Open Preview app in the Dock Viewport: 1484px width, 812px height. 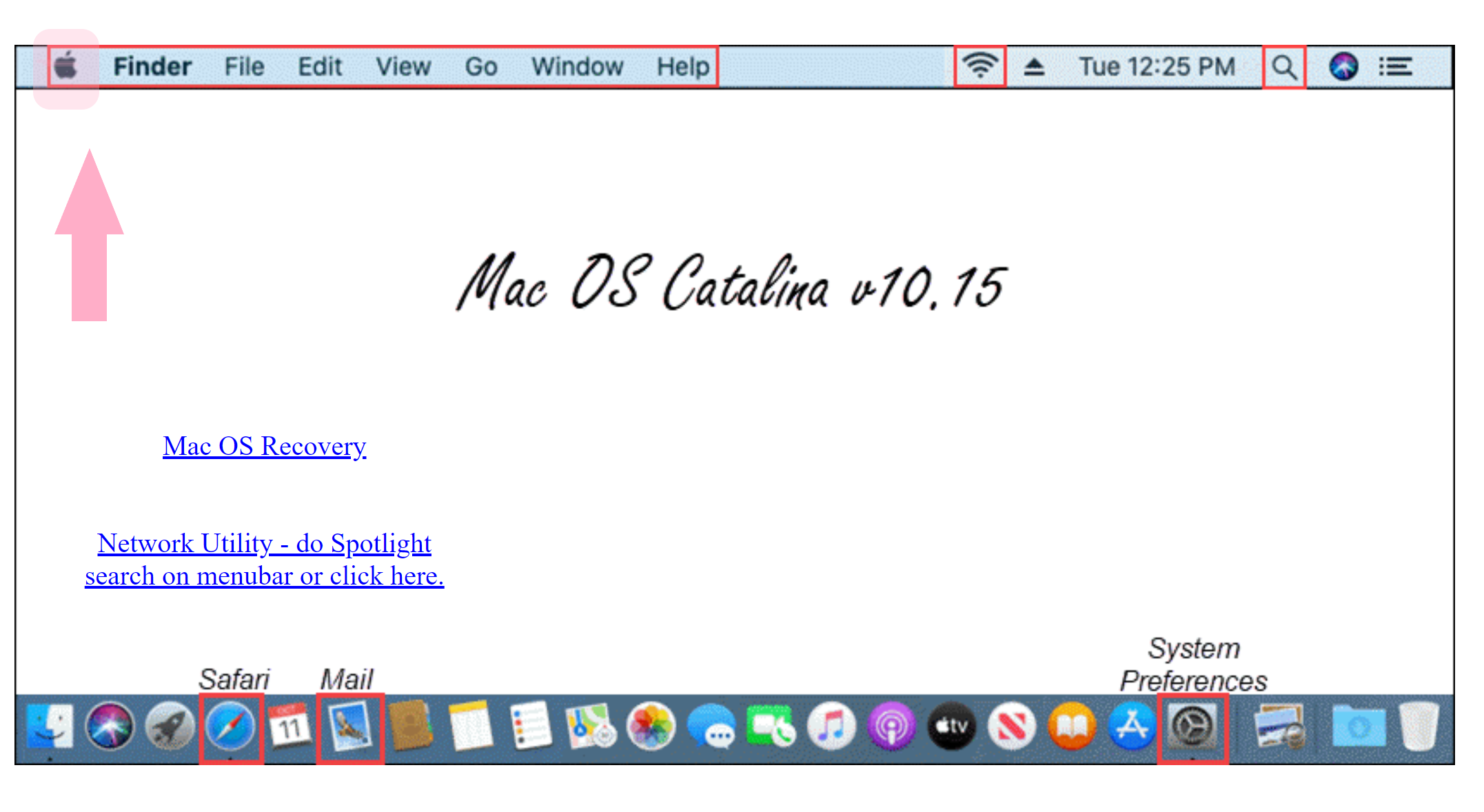point(1280,727)
